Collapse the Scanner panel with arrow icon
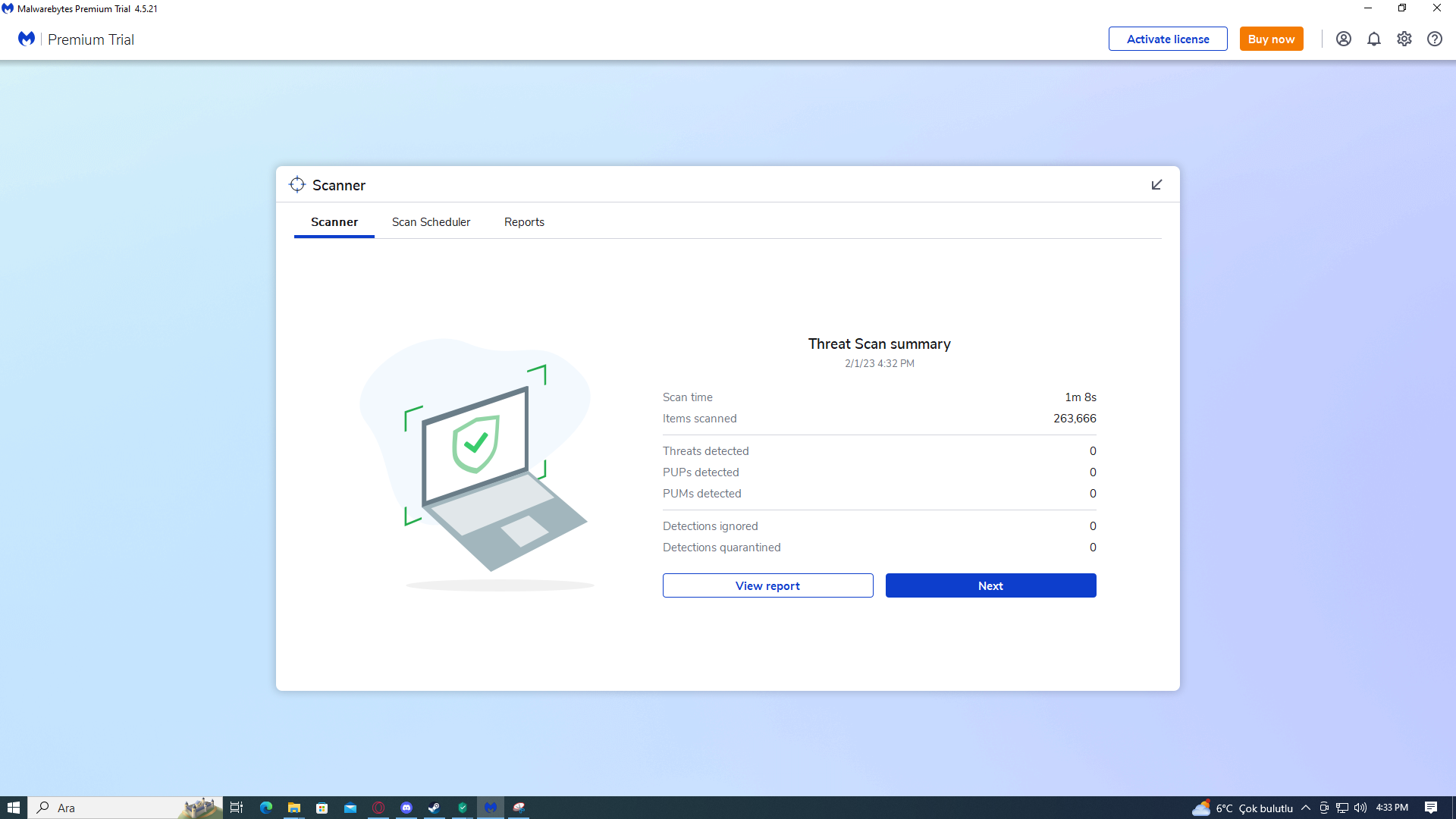Viewport: 1456px width, 819px height. [x=1156, y=185]
